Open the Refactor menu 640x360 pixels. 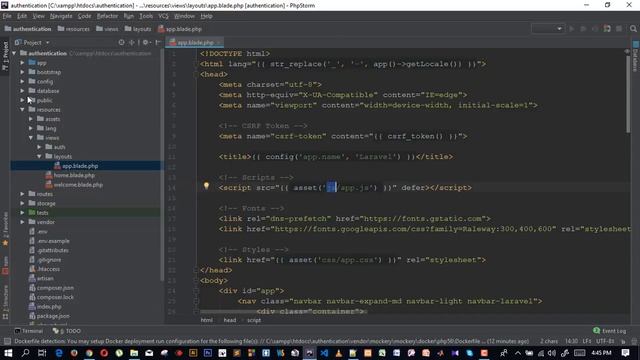coord(107,16)
